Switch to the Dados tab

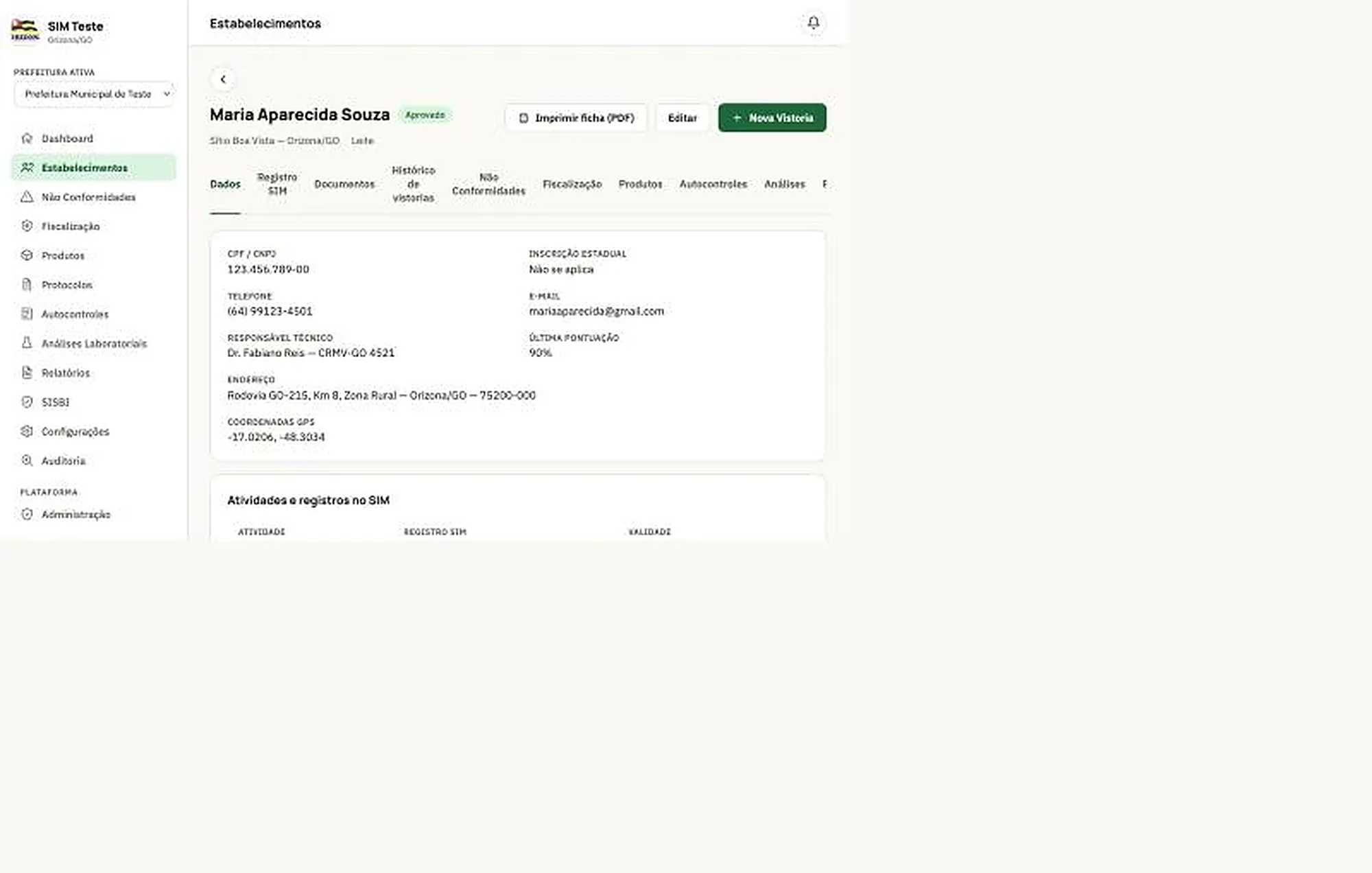[225, 184]
